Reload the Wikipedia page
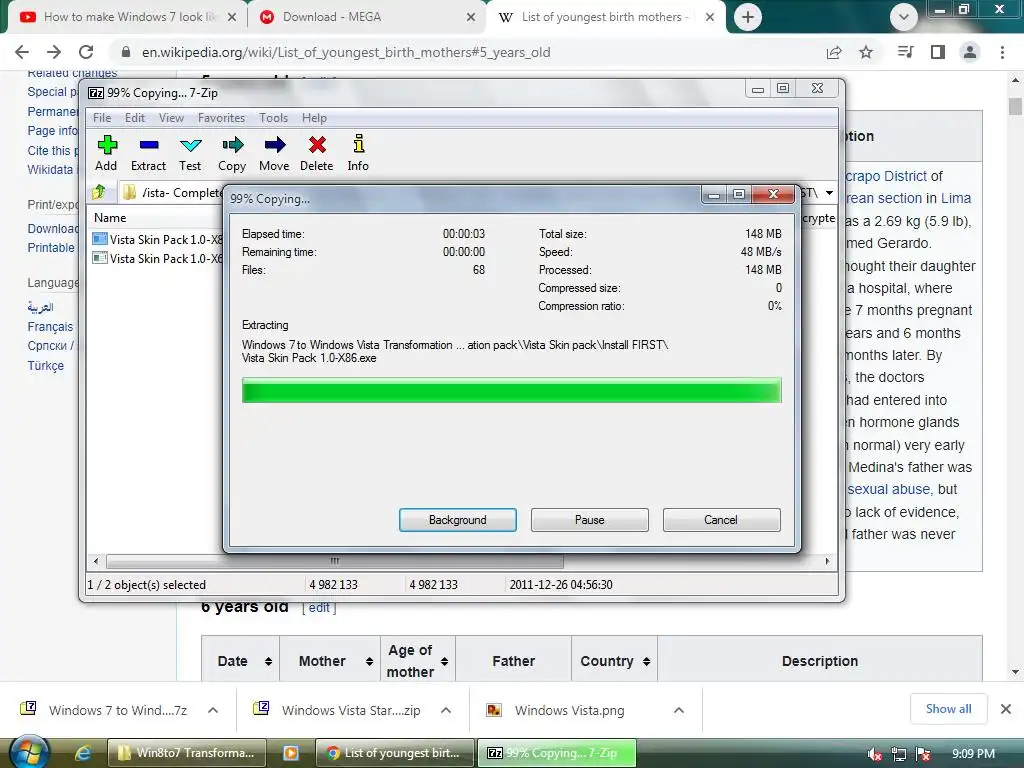The width and height of the screenshot is (1024, 768). (x=86, y=52)
